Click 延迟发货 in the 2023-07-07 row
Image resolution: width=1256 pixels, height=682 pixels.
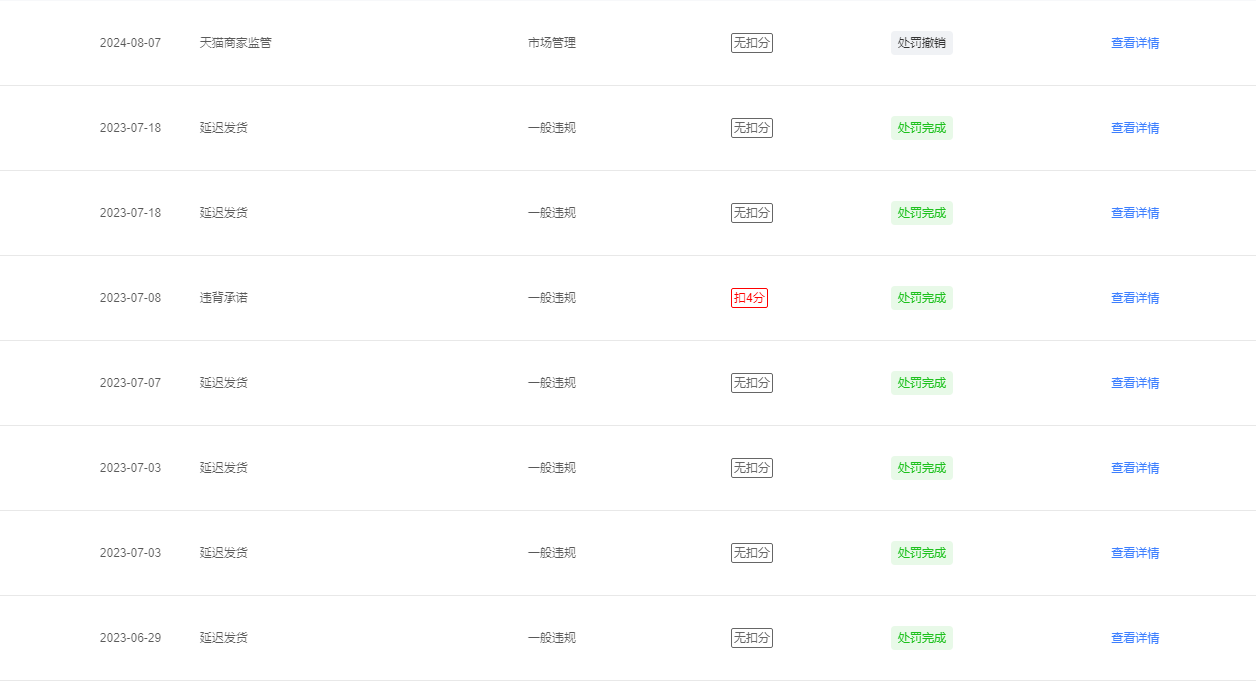coord(223,383)
